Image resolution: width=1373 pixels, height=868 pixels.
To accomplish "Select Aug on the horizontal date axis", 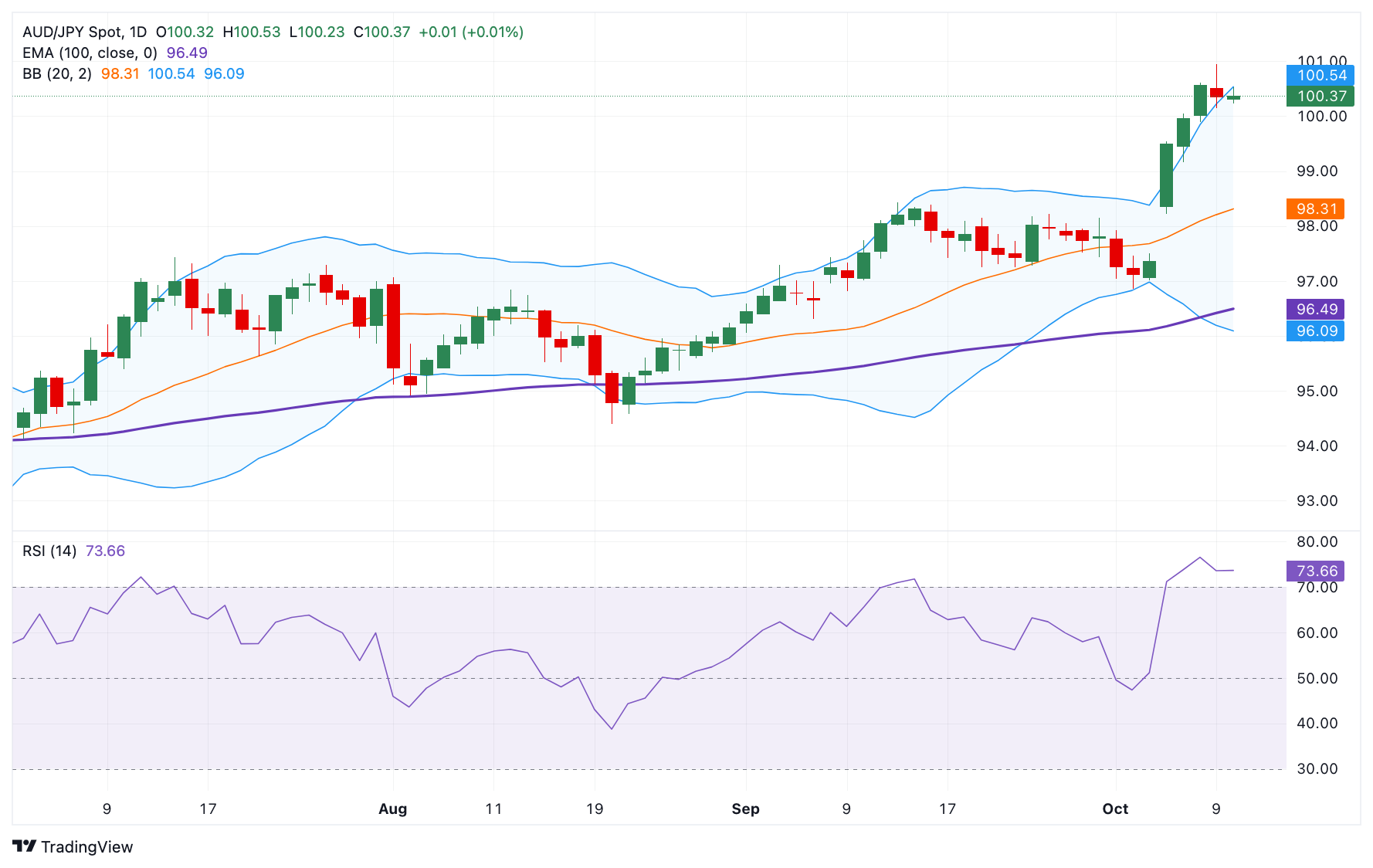I will (393, 809).
